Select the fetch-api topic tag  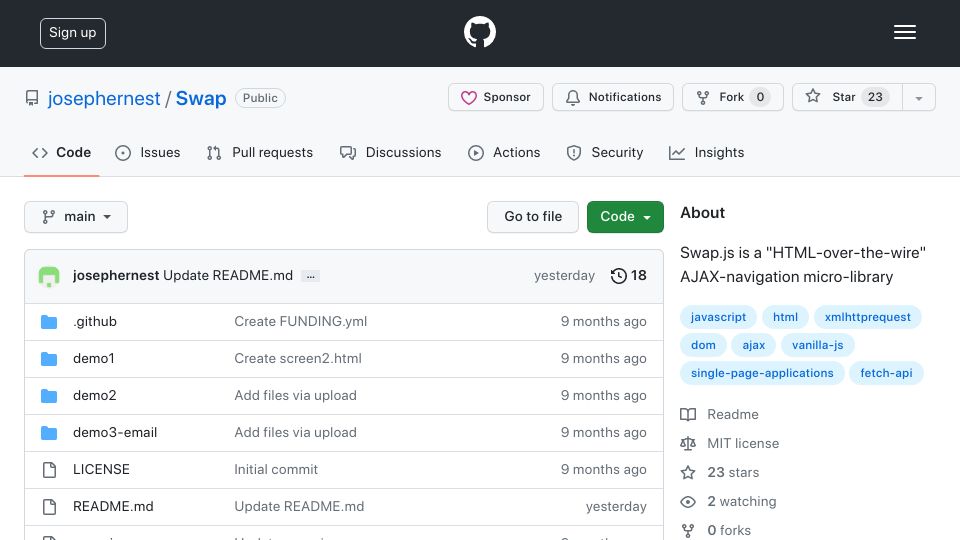(x=886, y=373)
